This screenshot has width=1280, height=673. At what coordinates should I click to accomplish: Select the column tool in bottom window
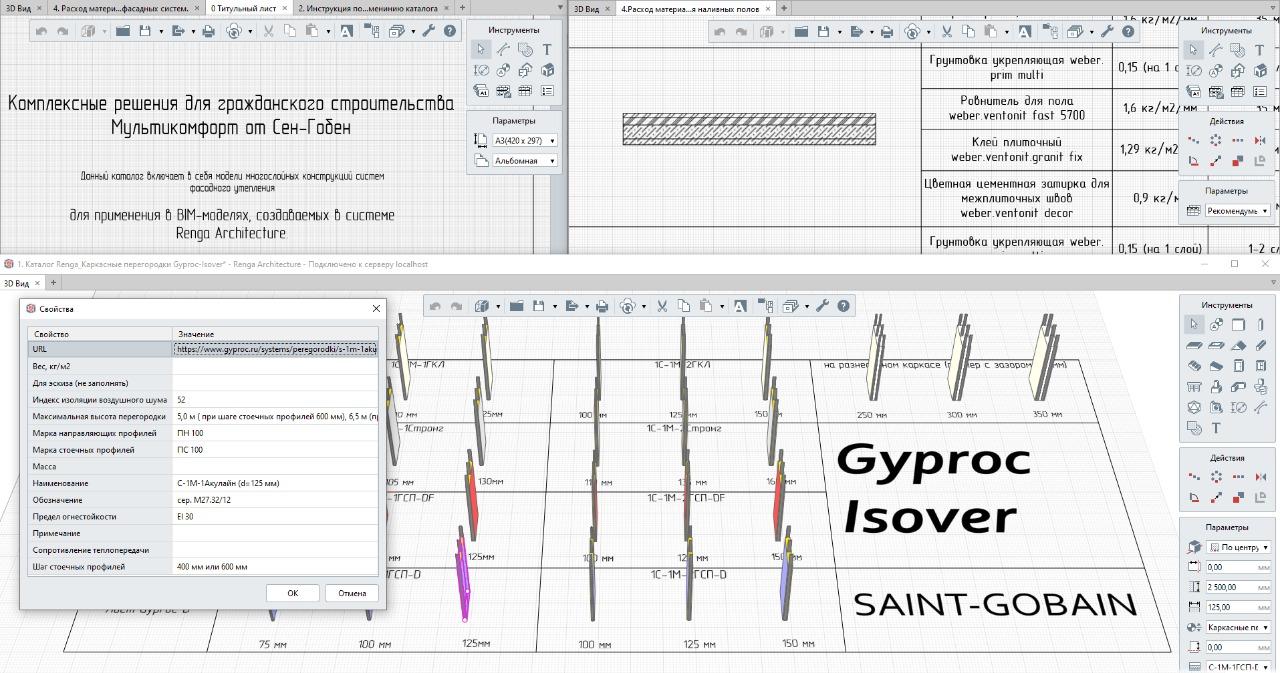1260,324
